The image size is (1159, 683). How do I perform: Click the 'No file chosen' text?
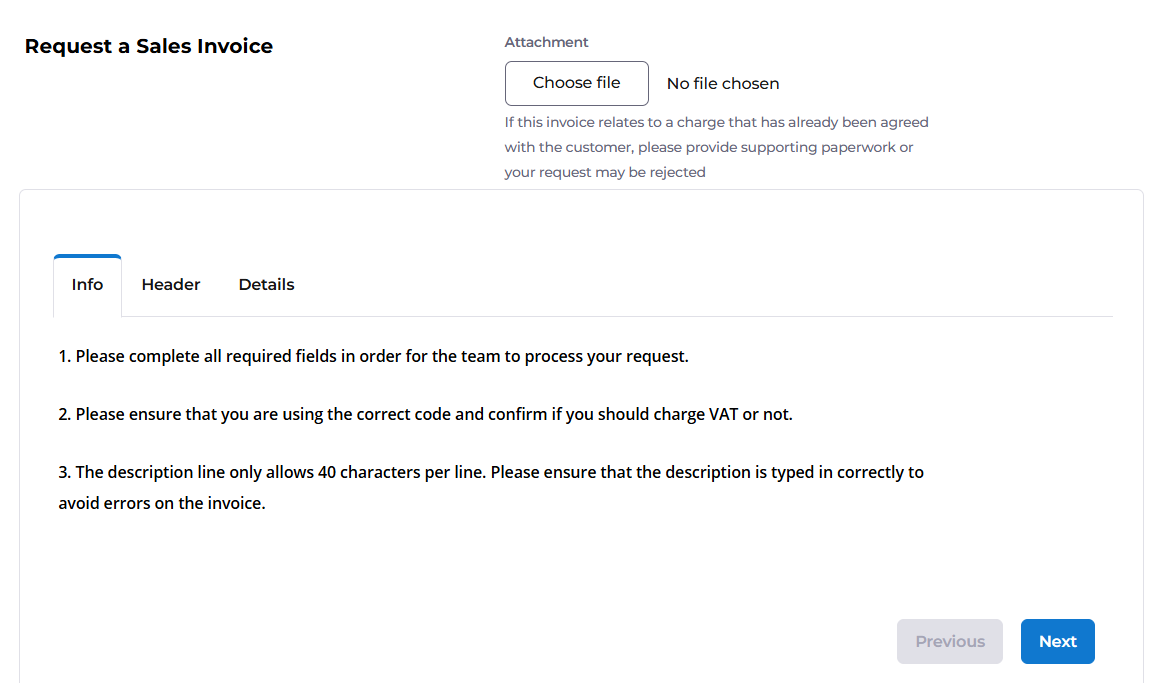[x=723, y=84]
